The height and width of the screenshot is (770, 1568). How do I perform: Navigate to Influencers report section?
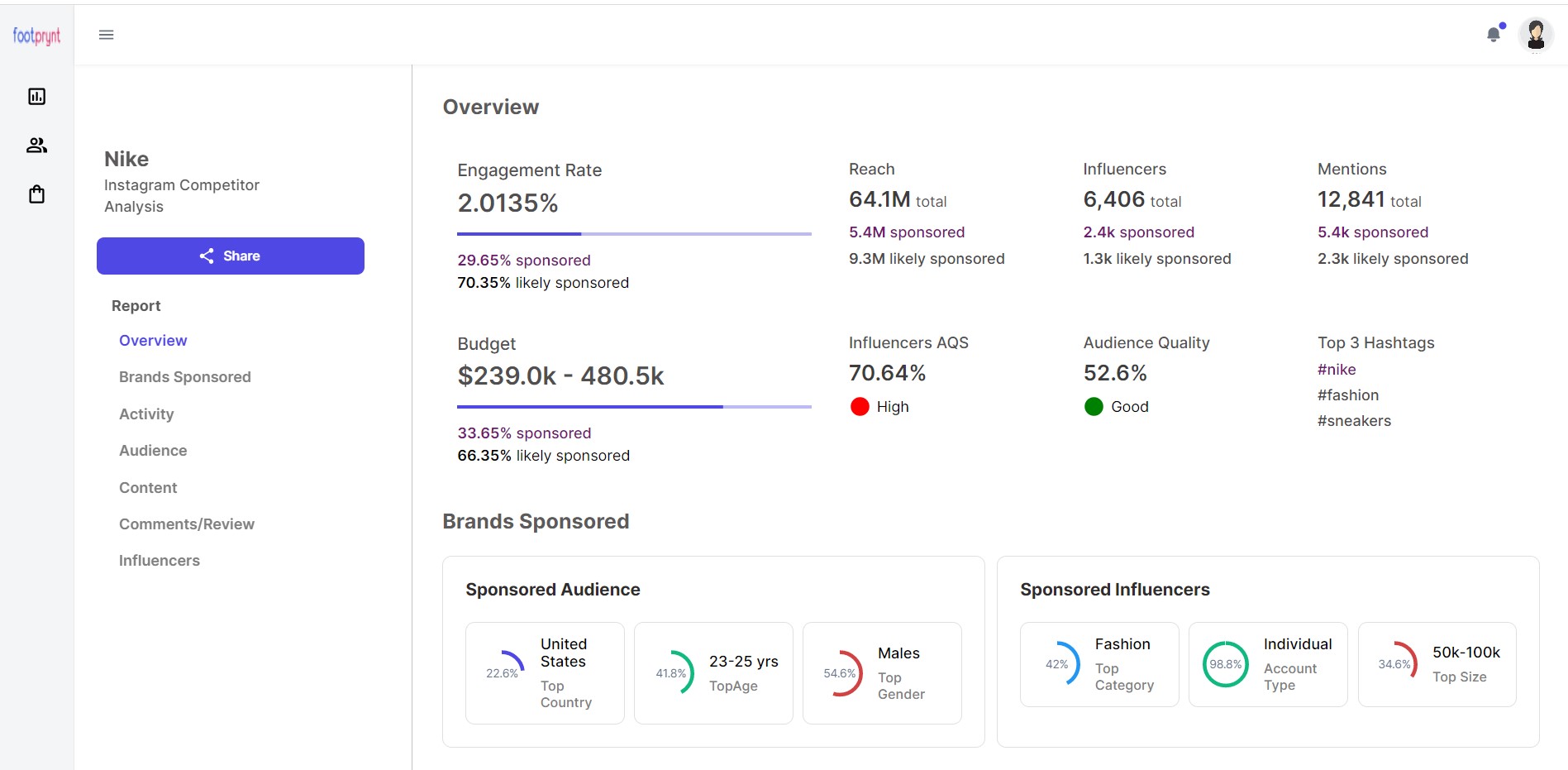click(160, 561)
